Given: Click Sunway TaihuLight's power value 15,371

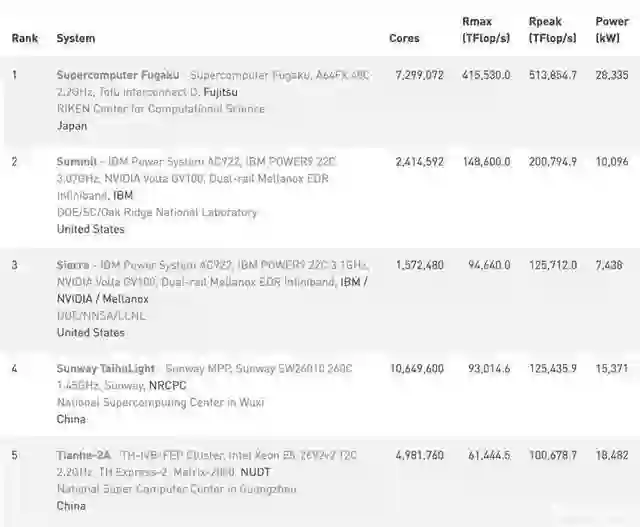Looking at the screenshot, I should click(x=612, y=369).
